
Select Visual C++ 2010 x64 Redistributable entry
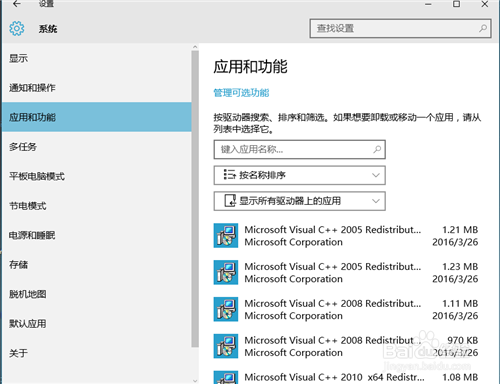click(x=347, y=377)
